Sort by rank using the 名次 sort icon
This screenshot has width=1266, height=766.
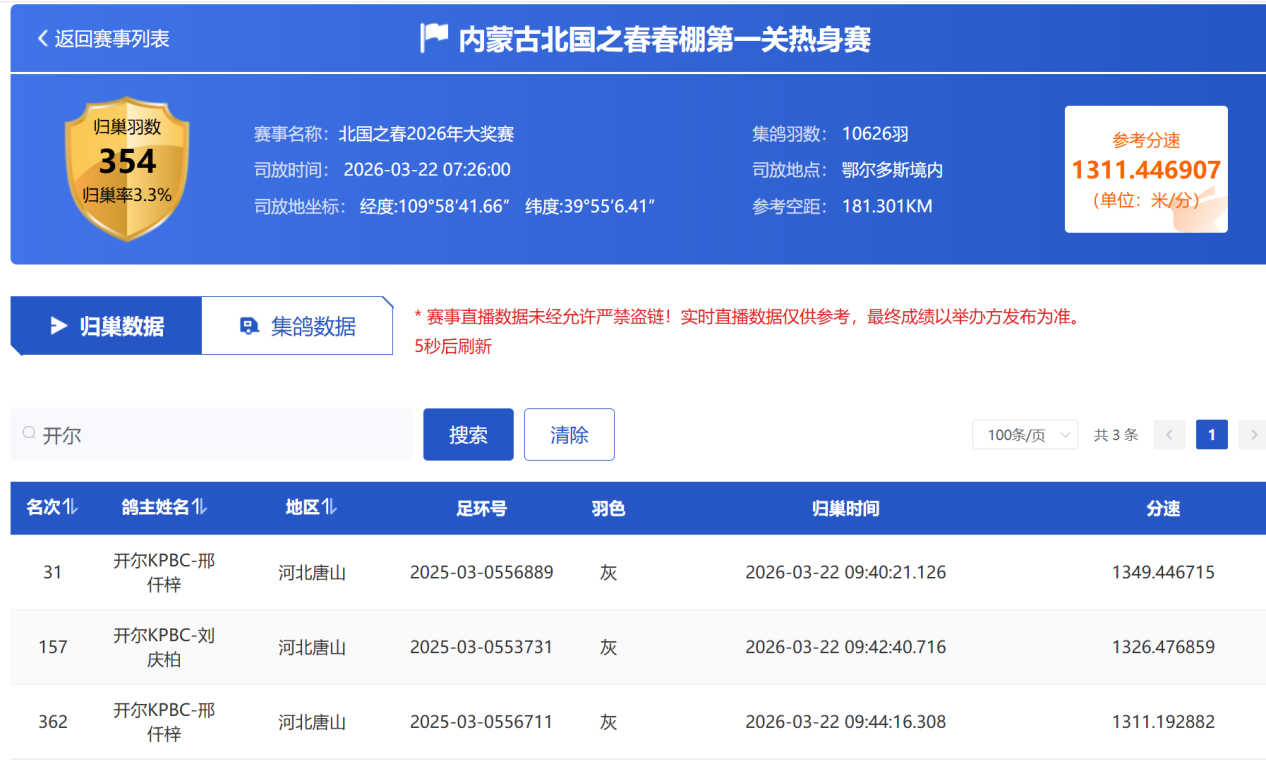pyautogui.click(x=70, y=507)
